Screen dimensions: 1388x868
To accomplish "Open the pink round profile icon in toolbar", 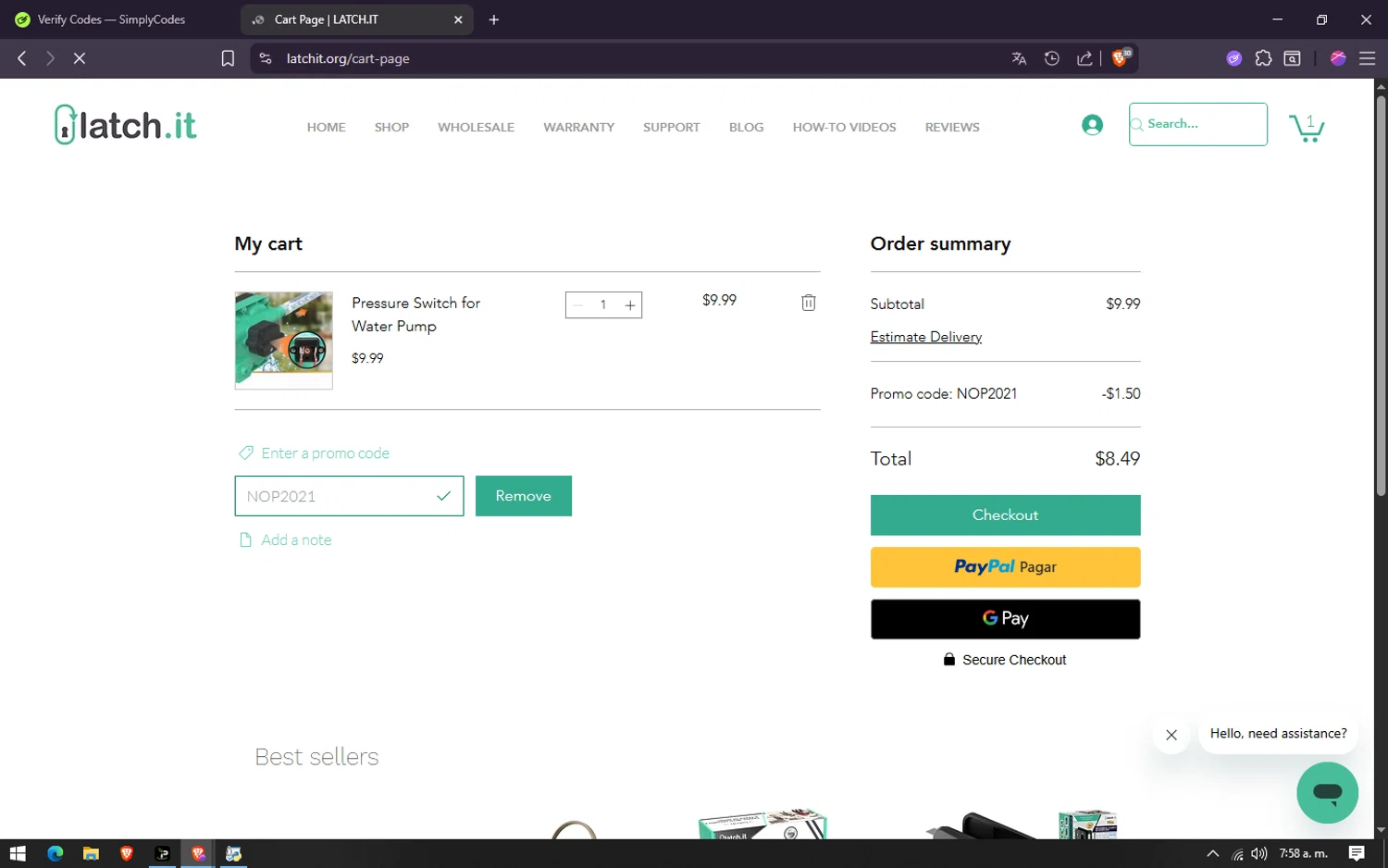I will [1338, 58].
